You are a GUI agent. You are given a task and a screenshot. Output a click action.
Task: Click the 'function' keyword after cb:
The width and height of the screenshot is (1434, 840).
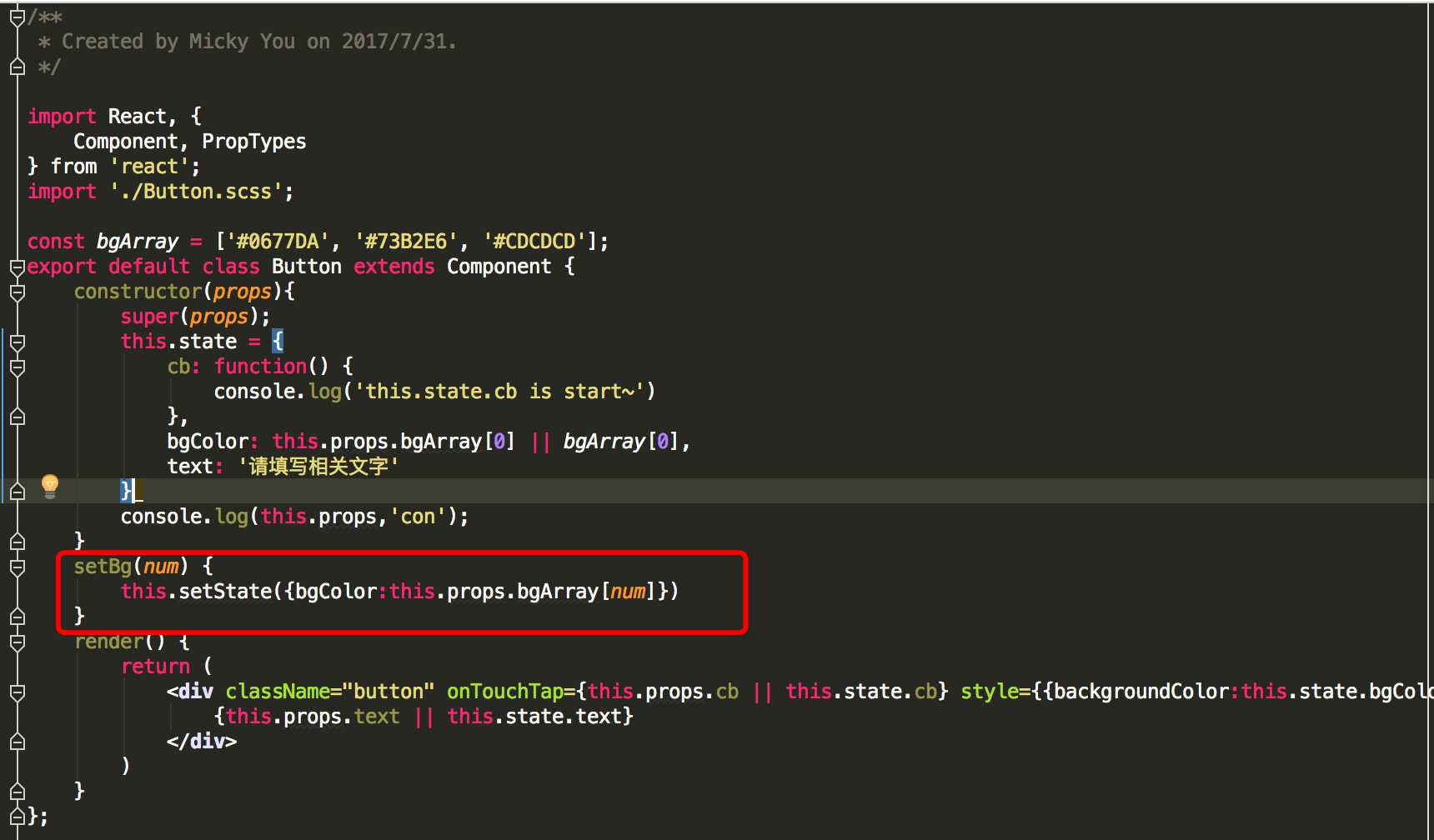(260, 367)
